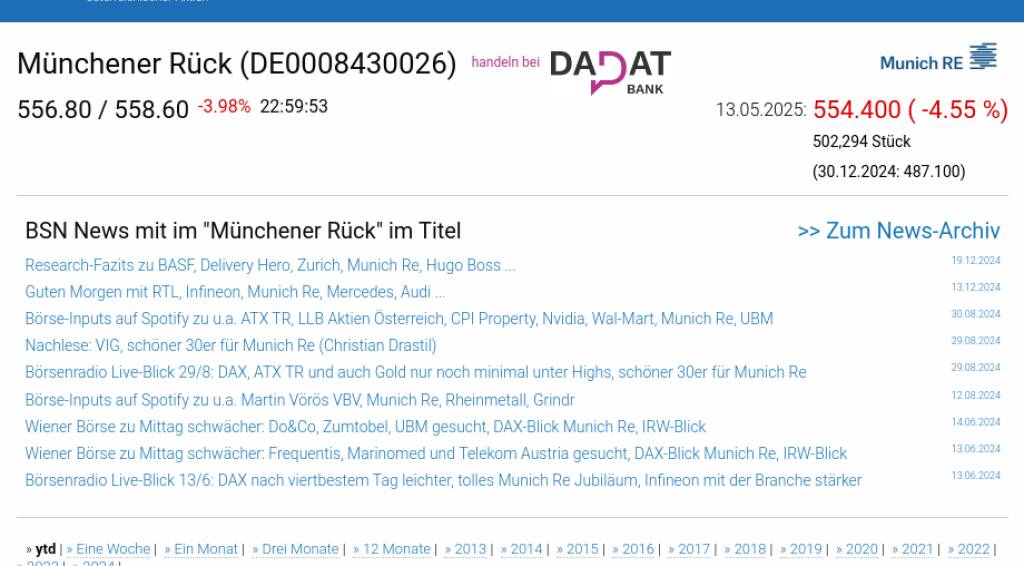The height and width of the screenshot is (566, 1024).
Task: Open the 'handeln bei' trading link
Action: 505,62
